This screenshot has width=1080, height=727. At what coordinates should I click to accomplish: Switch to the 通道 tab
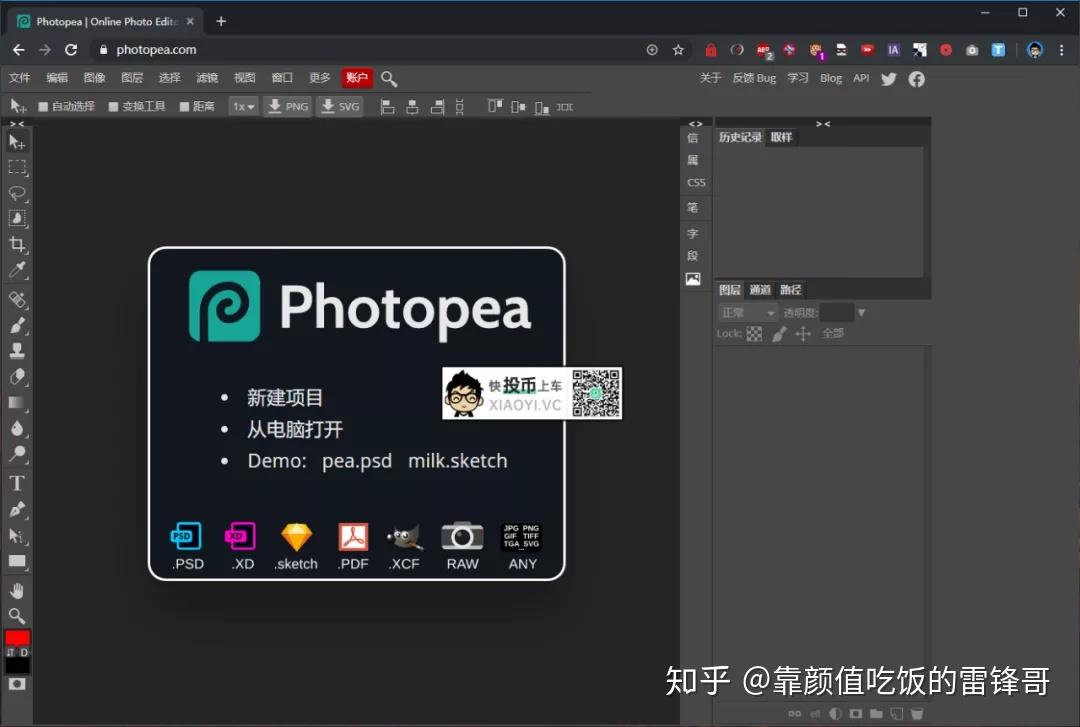tap(760, 289)
